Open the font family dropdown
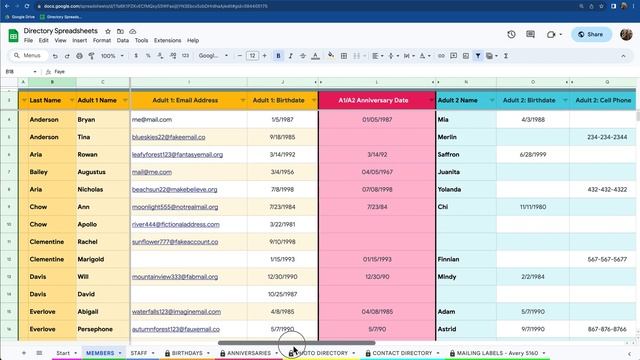The width and height of the screenshot is (640, 360). pos(213,56)
